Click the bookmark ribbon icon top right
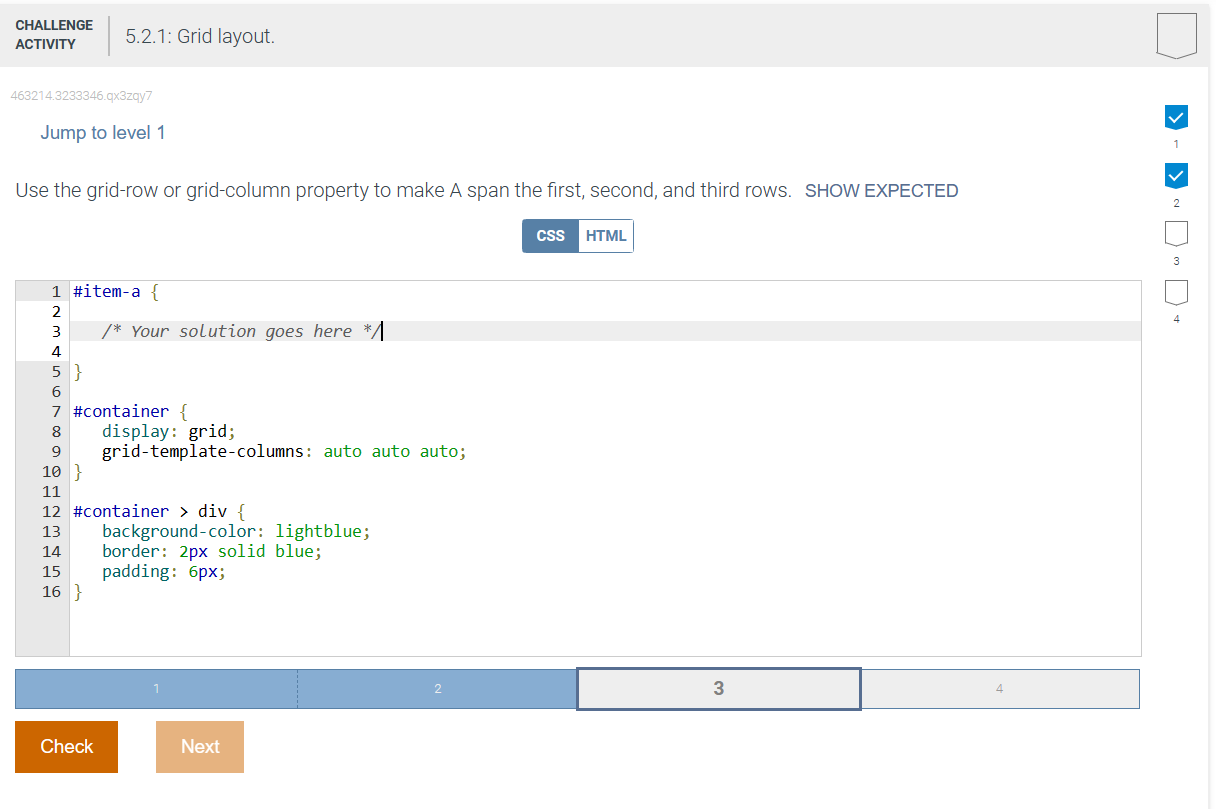The image size is (1216, 809). 1176,34
